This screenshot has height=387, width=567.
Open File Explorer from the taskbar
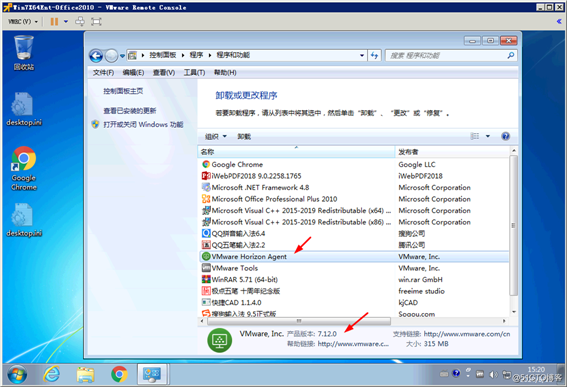click(x=85, y=375)
